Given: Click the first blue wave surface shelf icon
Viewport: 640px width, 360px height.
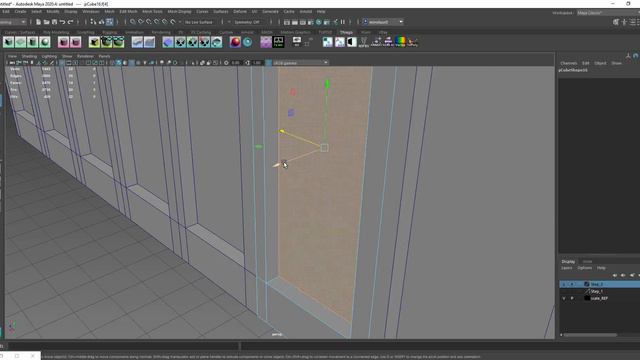Looking at the screenshot, I should [137, 42].
